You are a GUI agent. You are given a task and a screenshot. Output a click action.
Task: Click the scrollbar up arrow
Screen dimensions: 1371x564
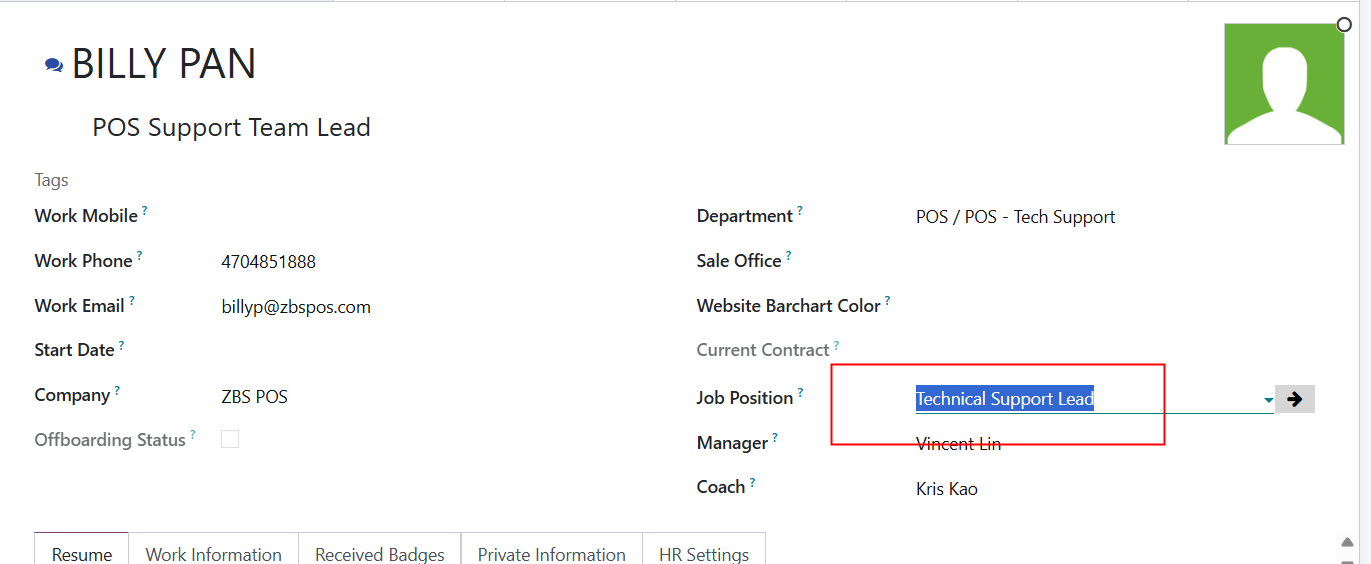(x=1347, y=542)
